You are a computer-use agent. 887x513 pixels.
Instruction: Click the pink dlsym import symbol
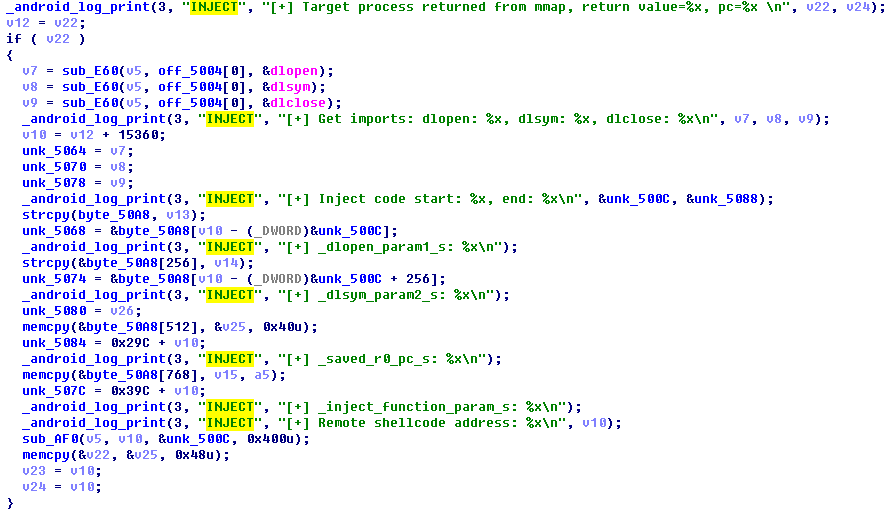[x=294, y=87]
